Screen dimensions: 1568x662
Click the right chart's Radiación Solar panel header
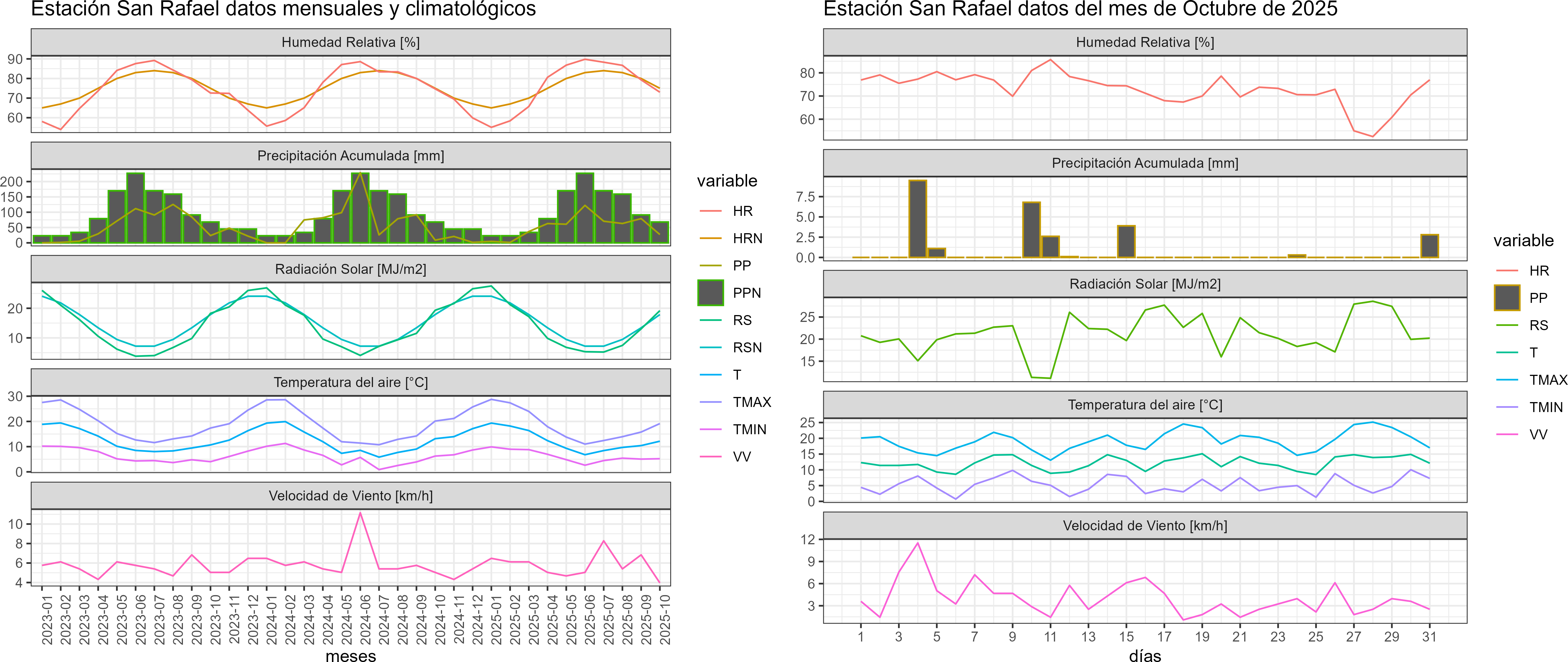coord(1144,284)
